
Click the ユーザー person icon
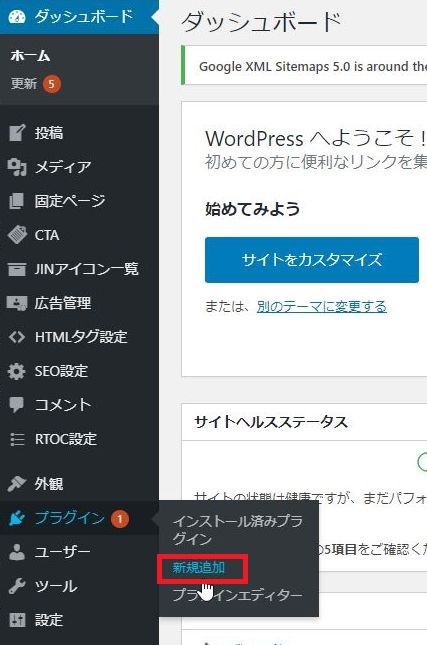tap(17, 552)
